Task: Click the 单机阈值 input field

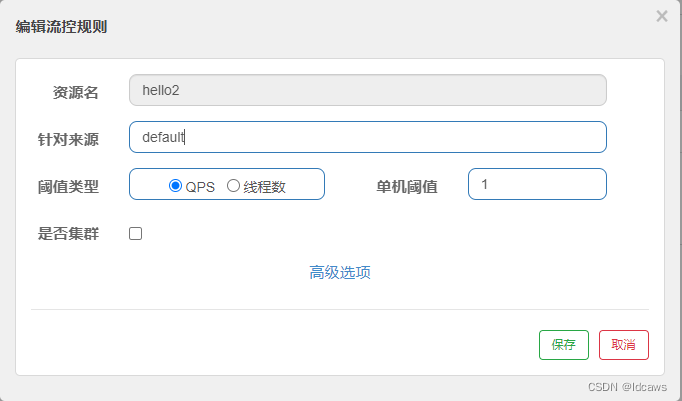Action: [x=537, y=184]
